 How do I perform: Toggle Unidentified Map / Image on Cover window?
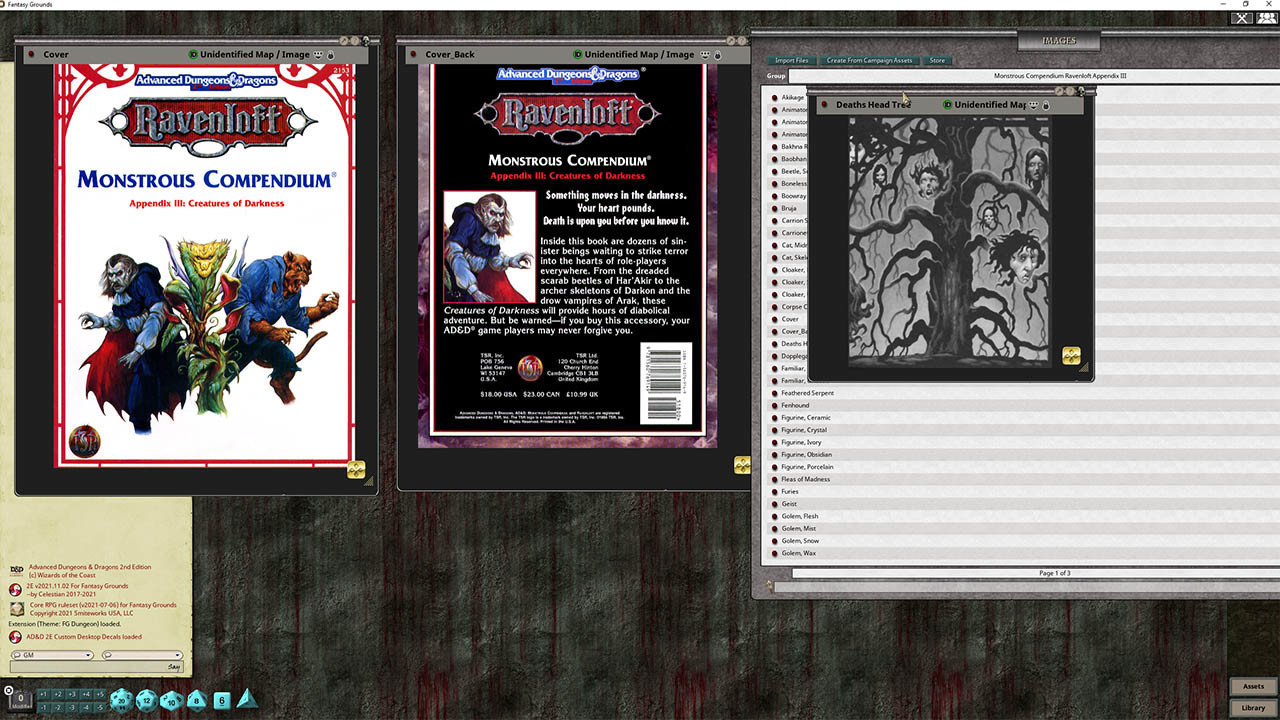pos(193,54)
